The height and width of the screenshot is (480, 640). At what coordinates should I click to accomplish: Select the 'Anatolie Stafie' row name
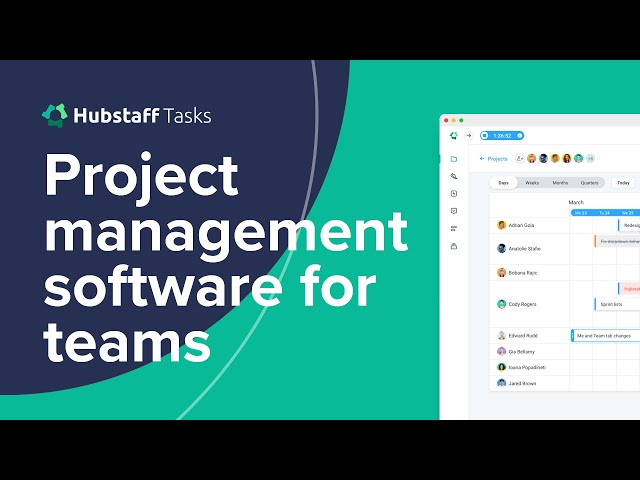point(524,249)
